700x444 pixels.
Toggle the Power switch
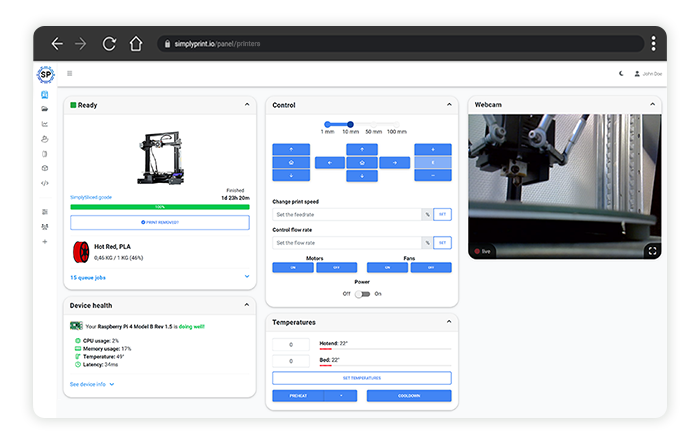(x=362, y=293)
